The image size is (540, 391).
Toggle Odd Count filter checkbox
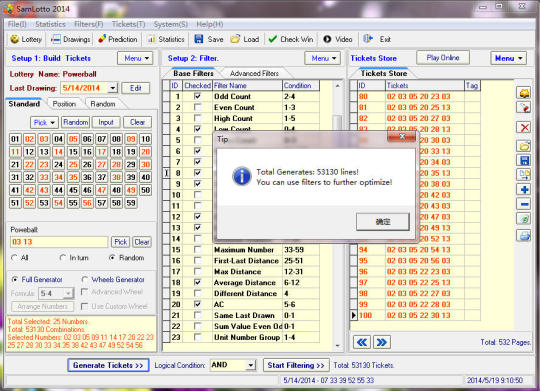(197, 96)
